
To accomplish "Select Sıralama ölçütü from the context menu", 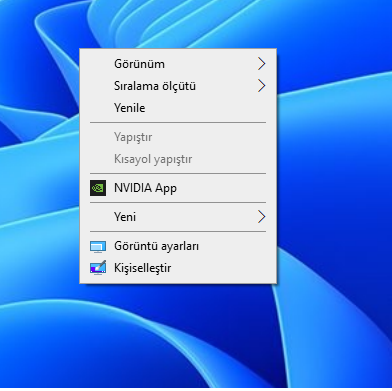I will pyautogui.click(x=178, y=86).
